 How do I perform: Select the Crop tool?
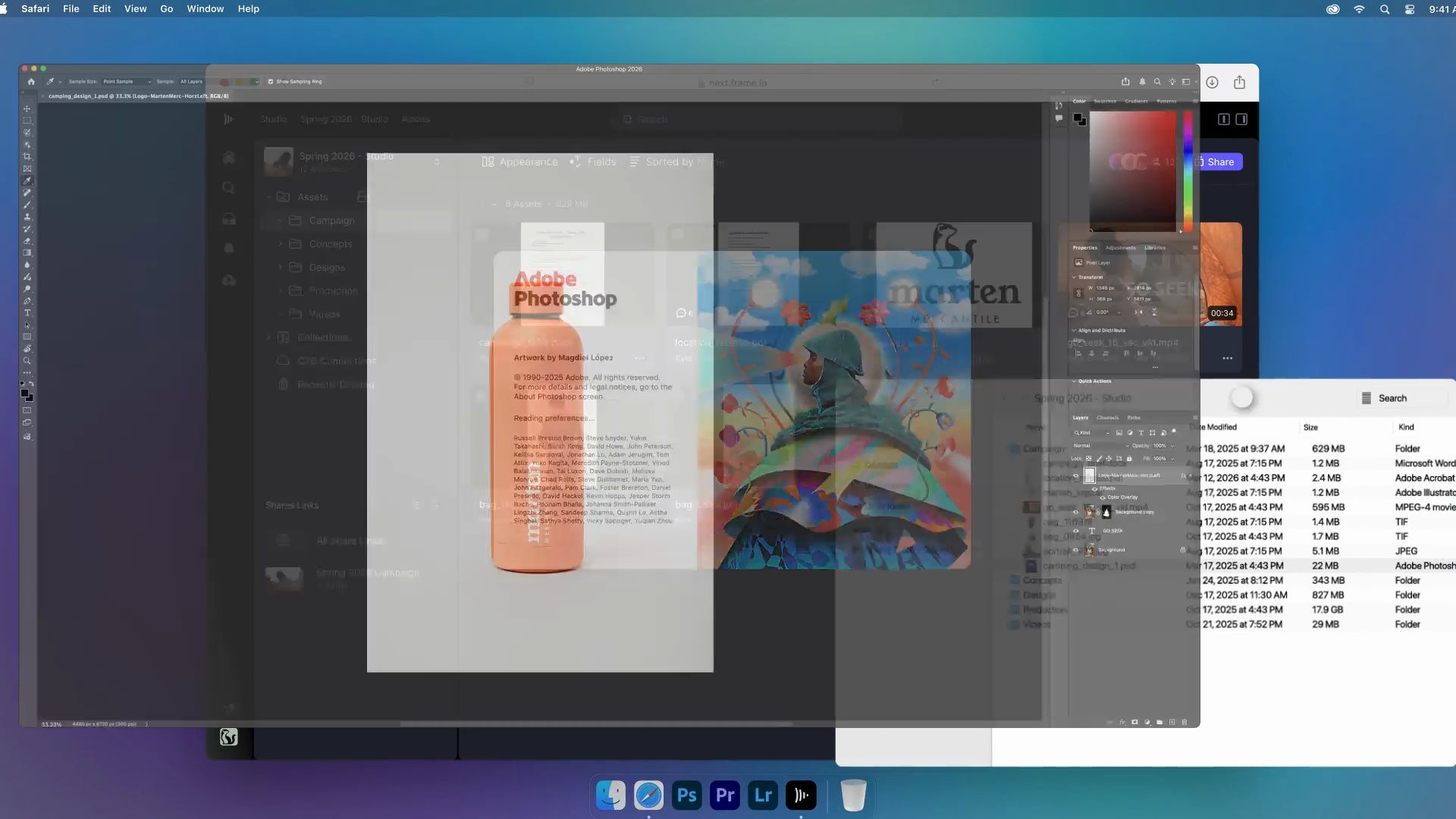[x=27, y=156]
